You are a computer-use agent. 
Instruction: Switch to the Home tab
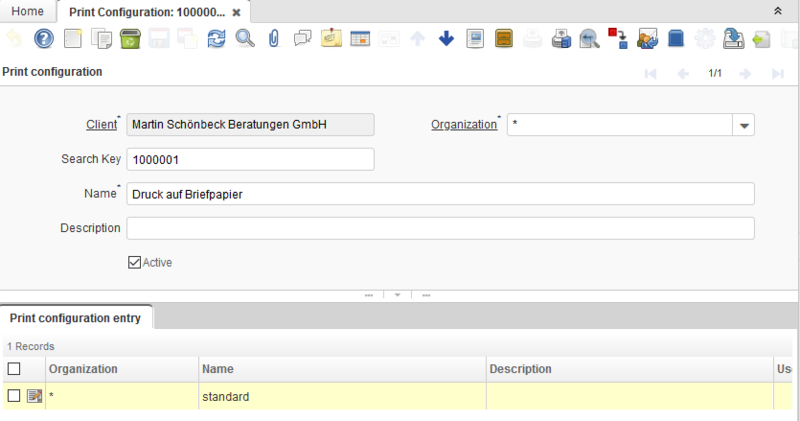[27, 11]
